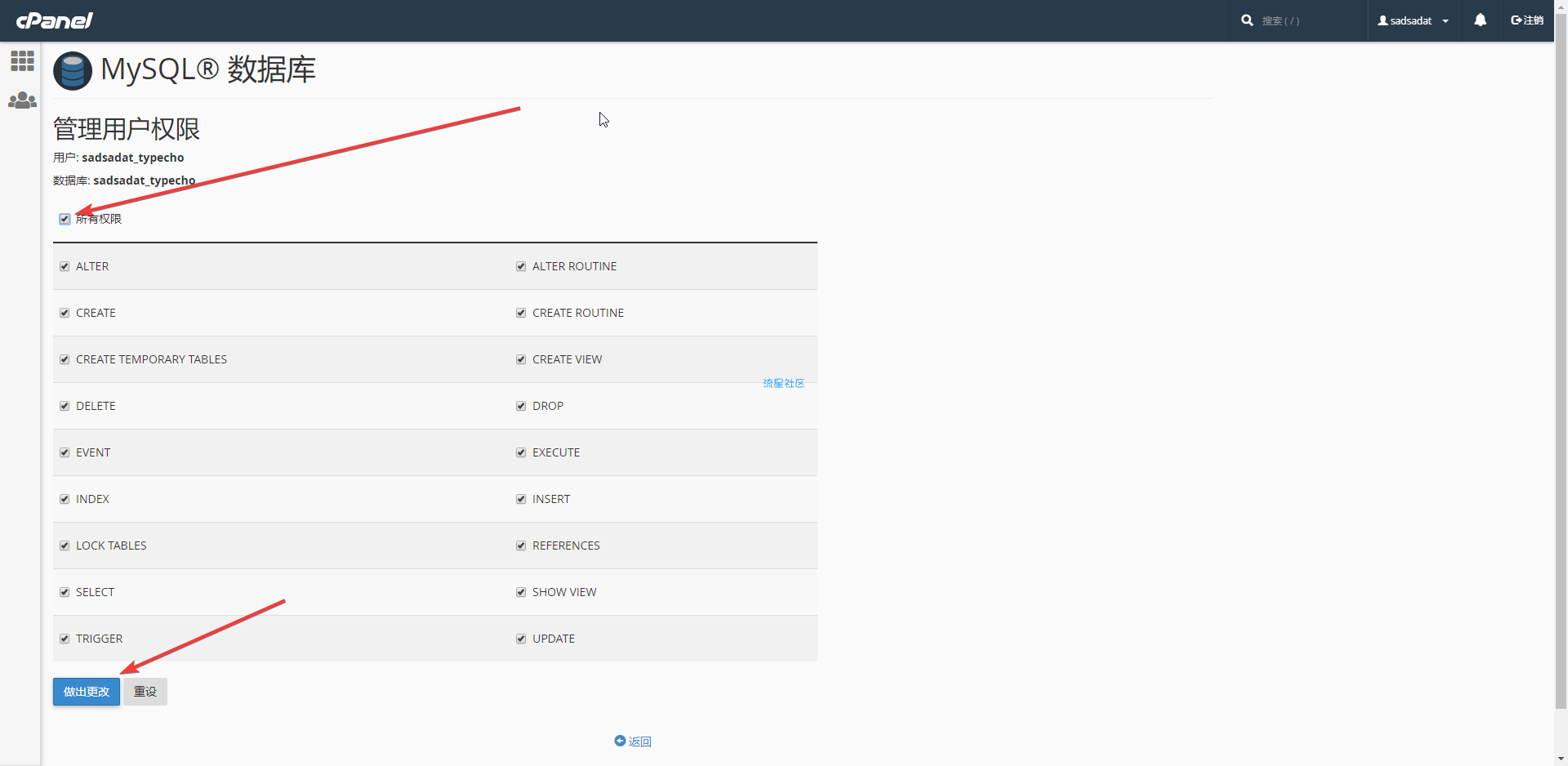Viewport: 1568px width, 766px height.
Task: Uncheck the ALTER privilege
Action: [x=65, y=266]
